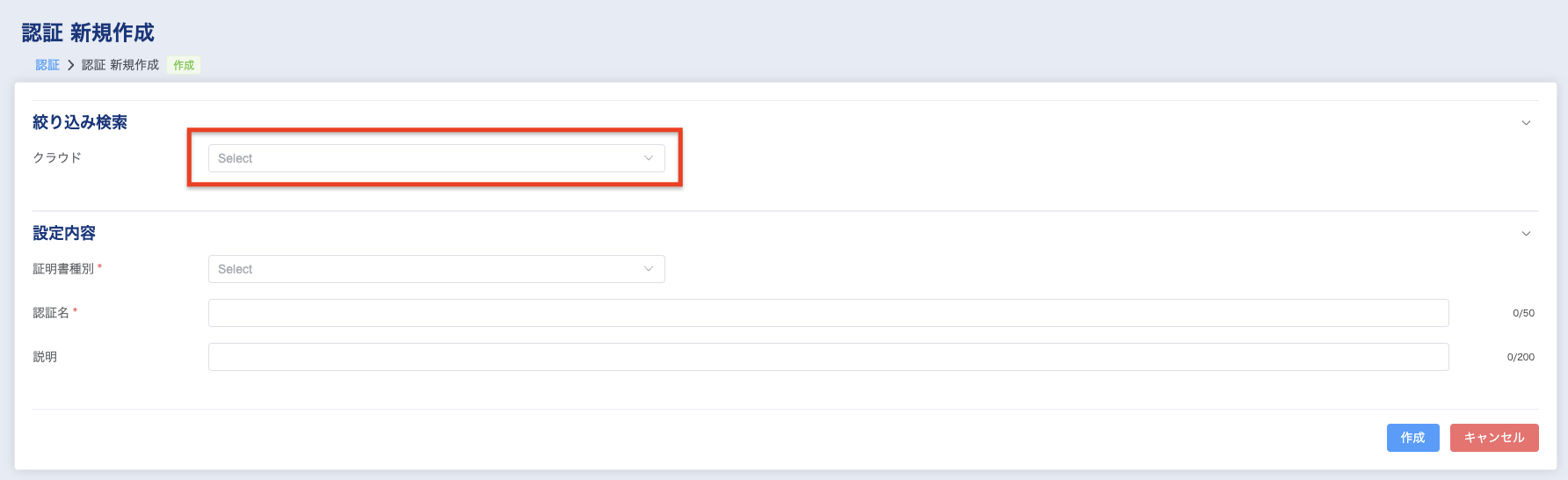The height and width of the screenshot is (480, 1568).
Task: Go to 認証 breadcrumb link
Action: [x=47, y=65]
